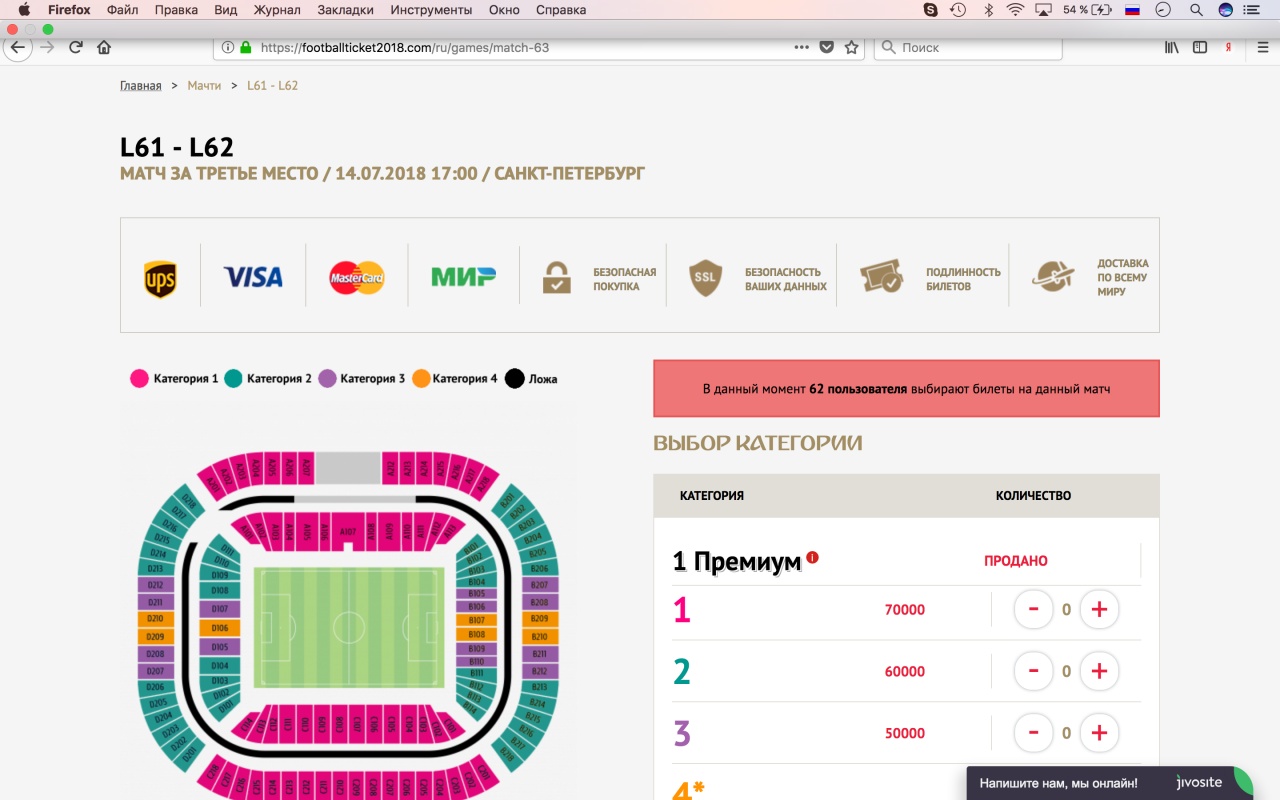The height and width of the screenshot is (800, 1280).
Task: Go to Firefox home page icon
Action: 104,47
